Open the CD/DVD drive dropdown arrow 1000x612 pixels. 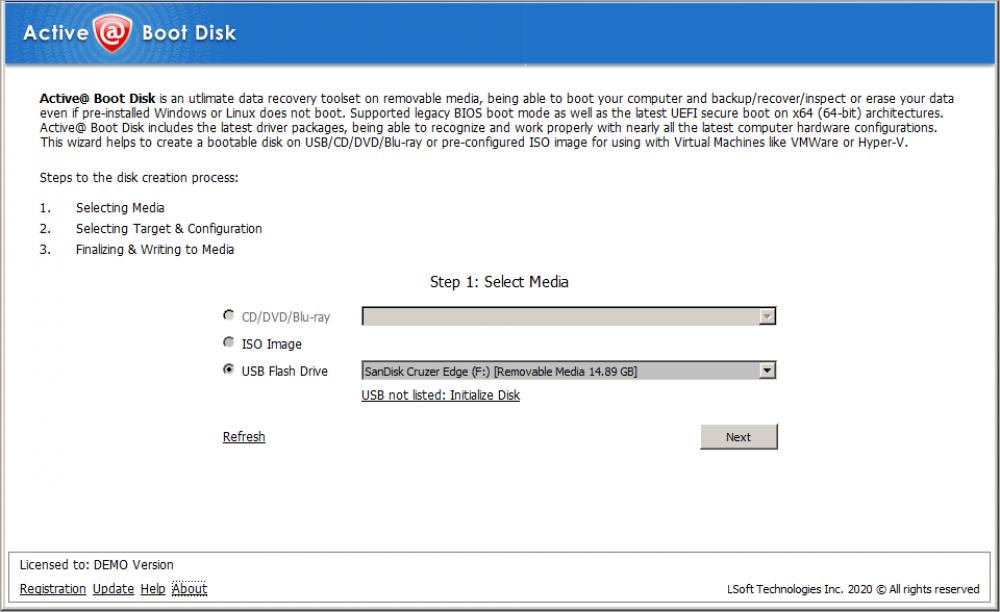point(766,315)
